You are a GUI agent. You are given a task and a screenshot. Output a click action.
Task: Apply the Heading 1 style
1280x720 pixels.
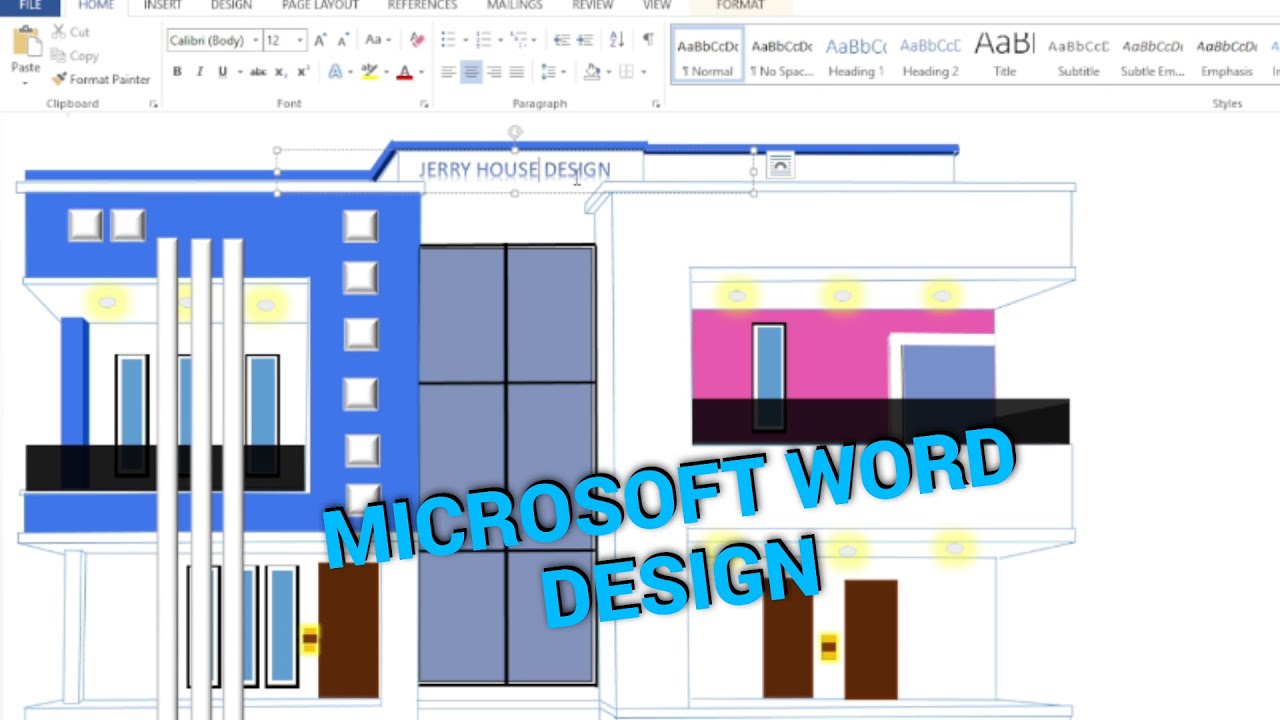856,56
